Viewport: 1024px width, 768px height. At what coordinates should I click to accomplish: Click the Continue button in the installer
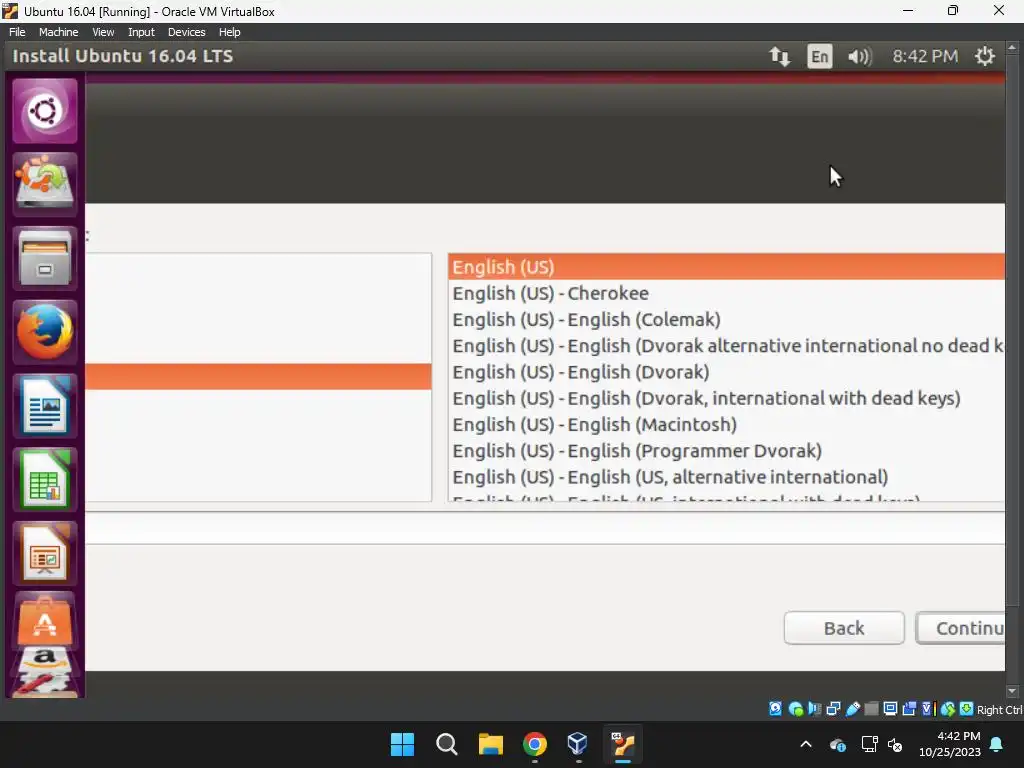coord(960,628)
